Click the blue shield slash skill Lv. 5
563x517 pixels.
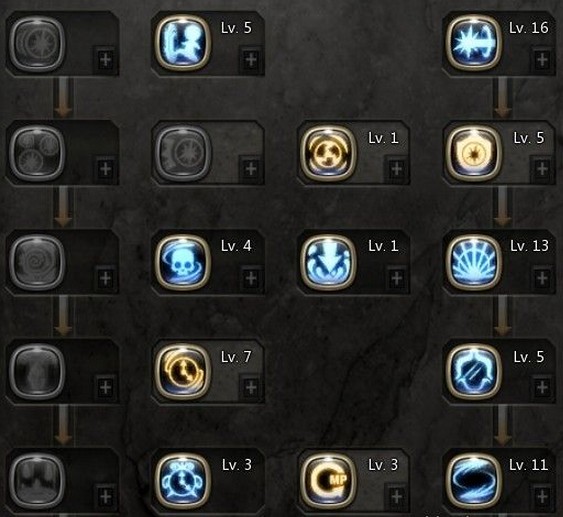[x=474, y=372]
